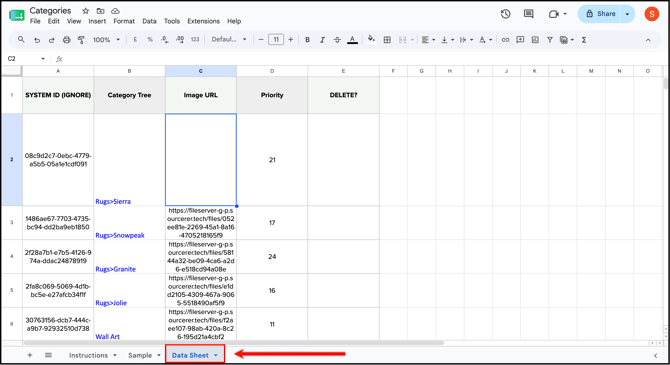The image size is (670, 365).
Task: Toggle bold formatting
Action: click(307, 40)
